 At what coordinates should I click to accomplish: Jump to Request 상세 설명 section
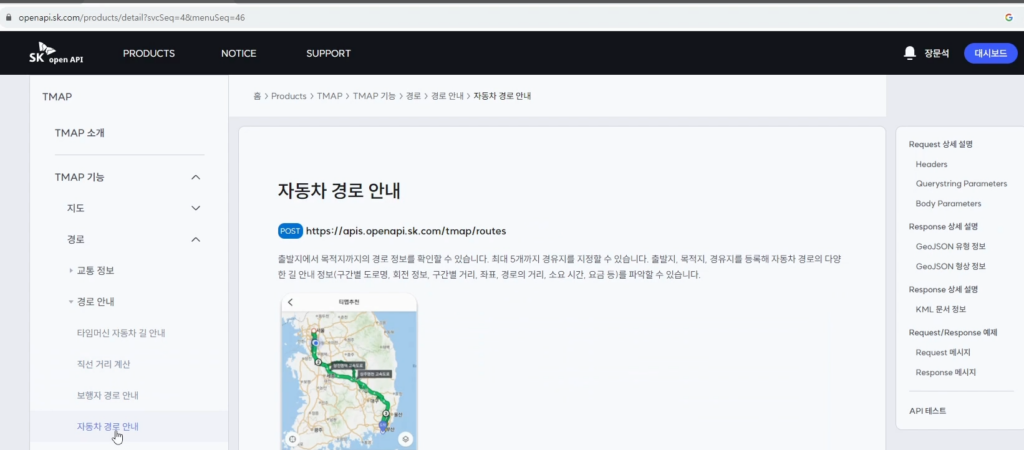[x=940, y=144]
